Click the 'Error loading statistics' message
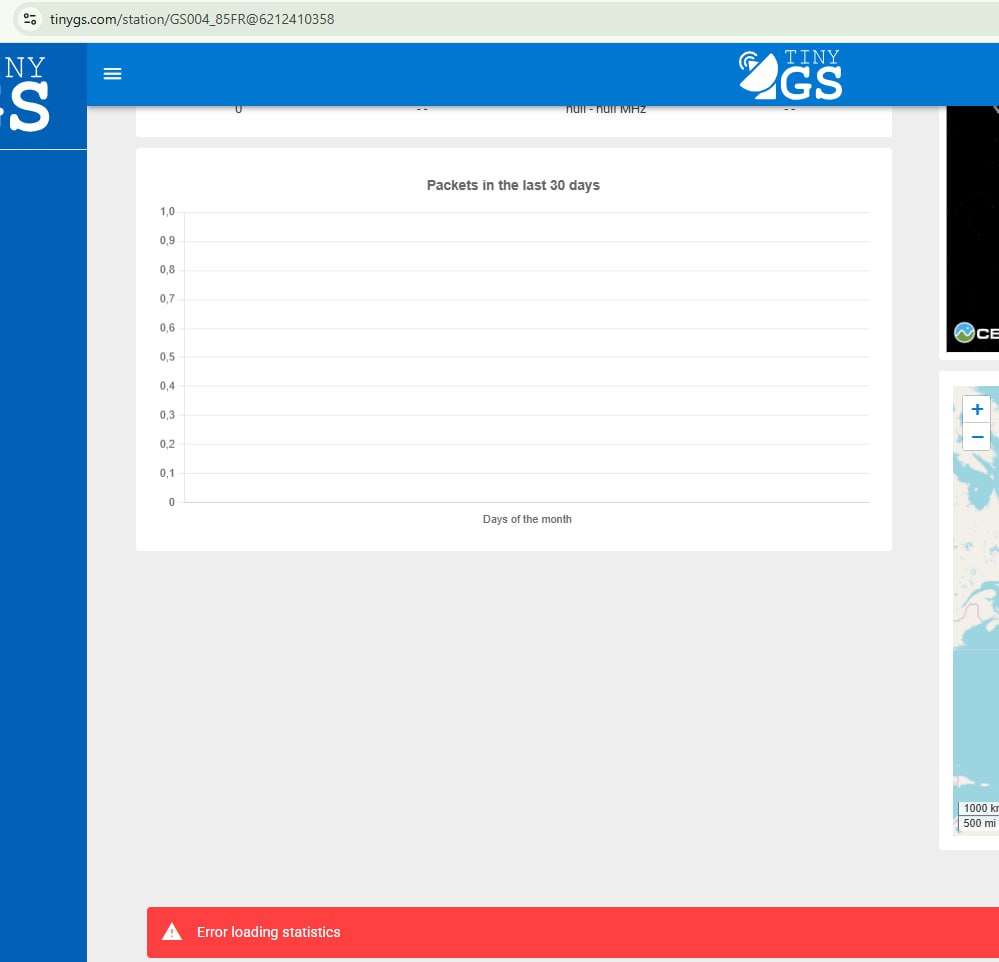Screen dimensions: 999x962 click(x=268, y=932)
